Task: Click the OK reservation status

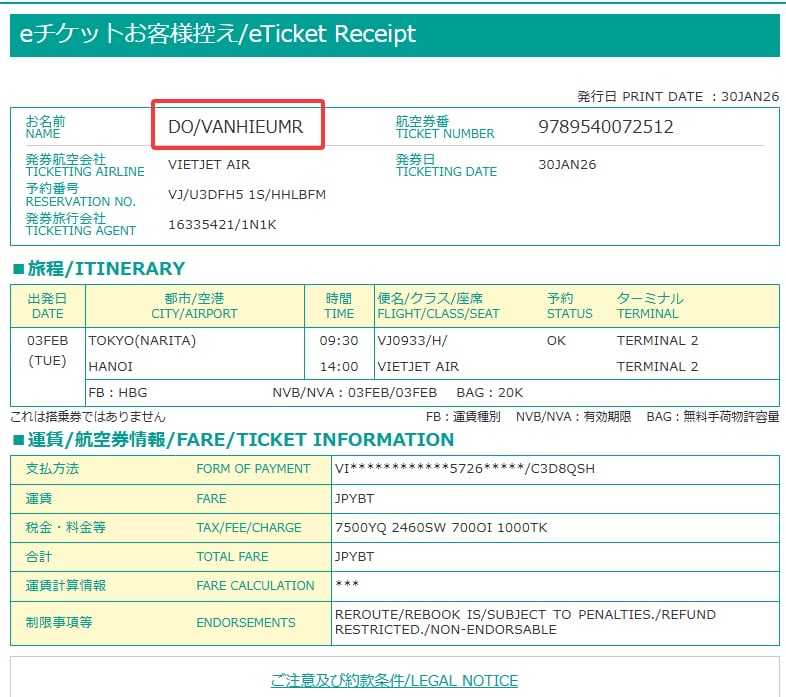Action: pyautogui.click(x=556, y=341)
